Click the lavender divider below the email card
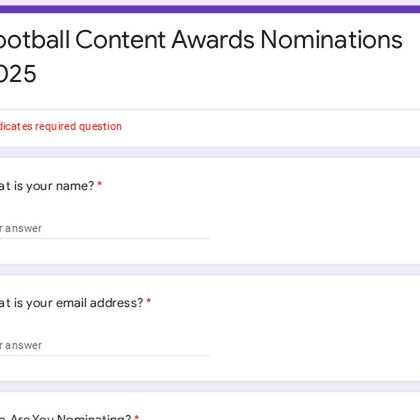 210,386
